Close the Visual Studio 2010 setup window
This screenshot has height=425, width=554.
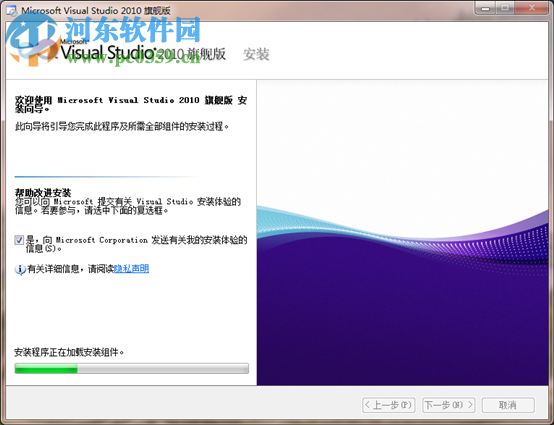531,8
